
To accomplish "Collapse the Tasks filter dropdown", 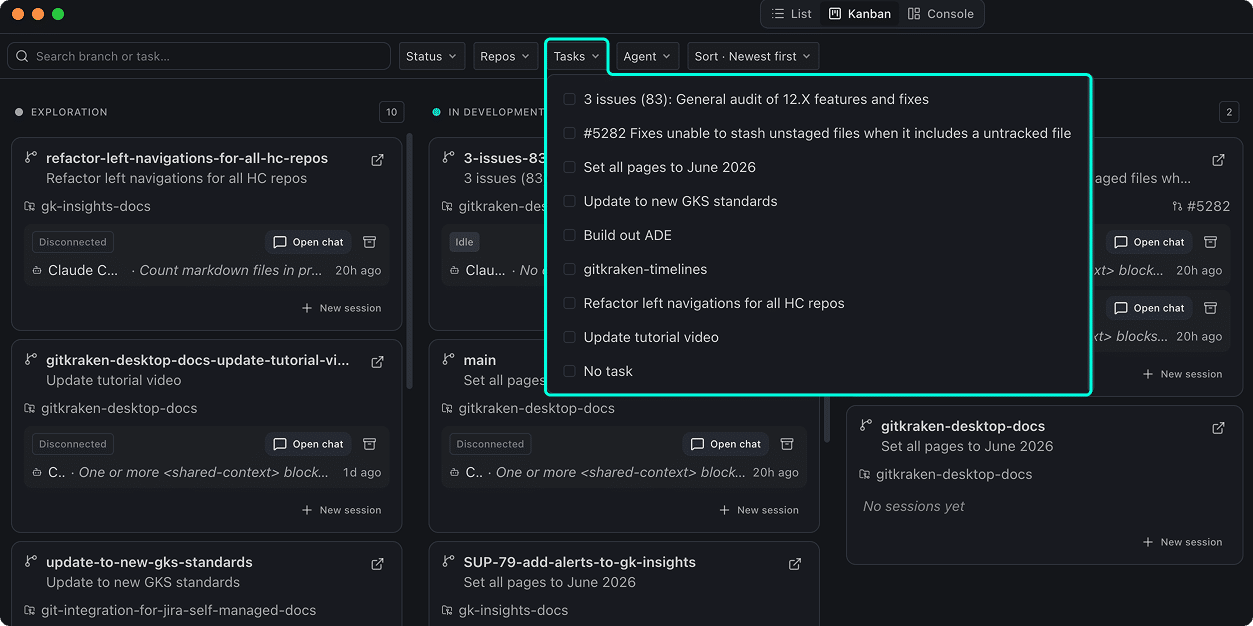I will click(x=577, y=56).
